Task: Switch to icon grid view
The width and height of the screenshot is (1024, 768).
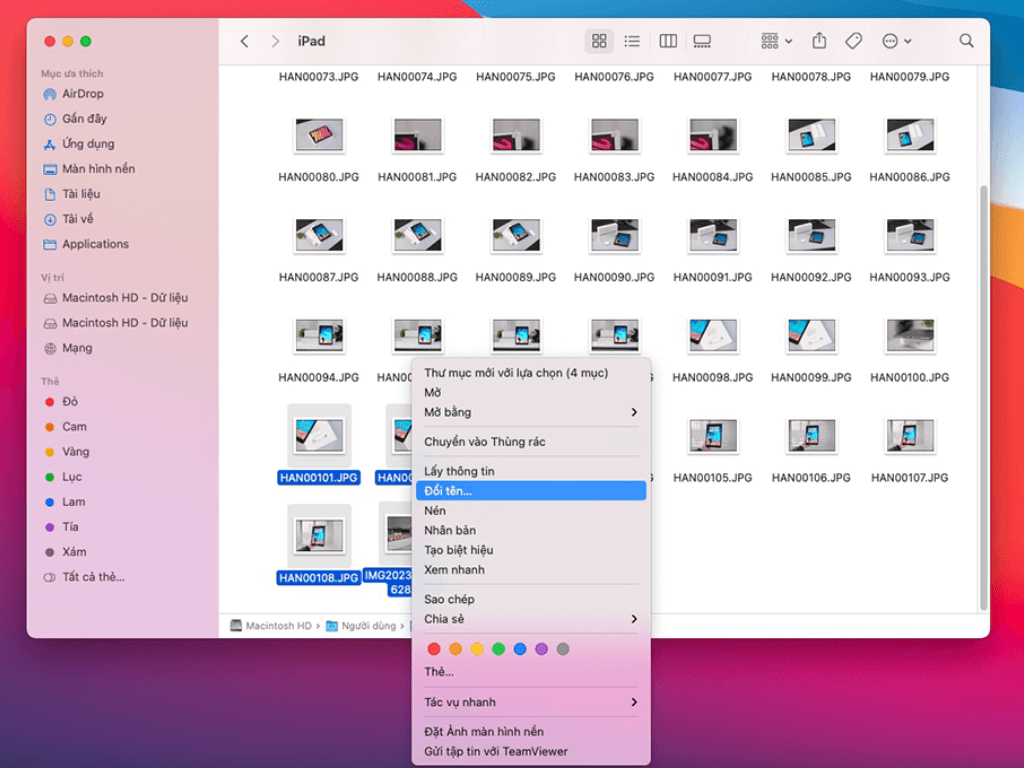Action: [x=599, y=41]
